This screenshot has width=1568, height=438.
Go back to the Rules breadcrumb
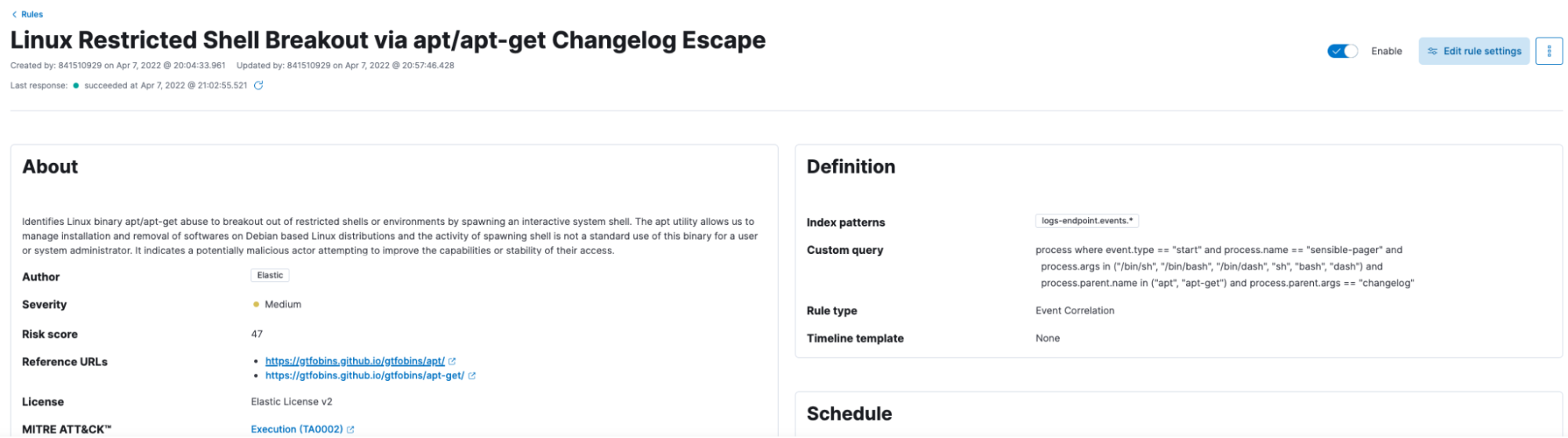(32, 14)
